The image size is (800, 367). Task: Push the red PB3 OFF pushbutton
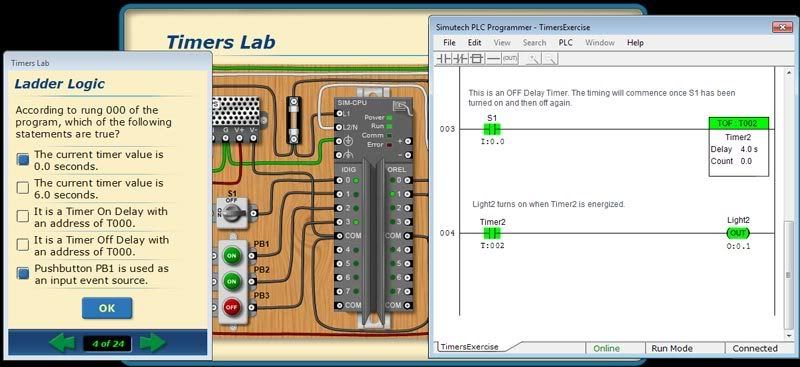pos(232,307)
